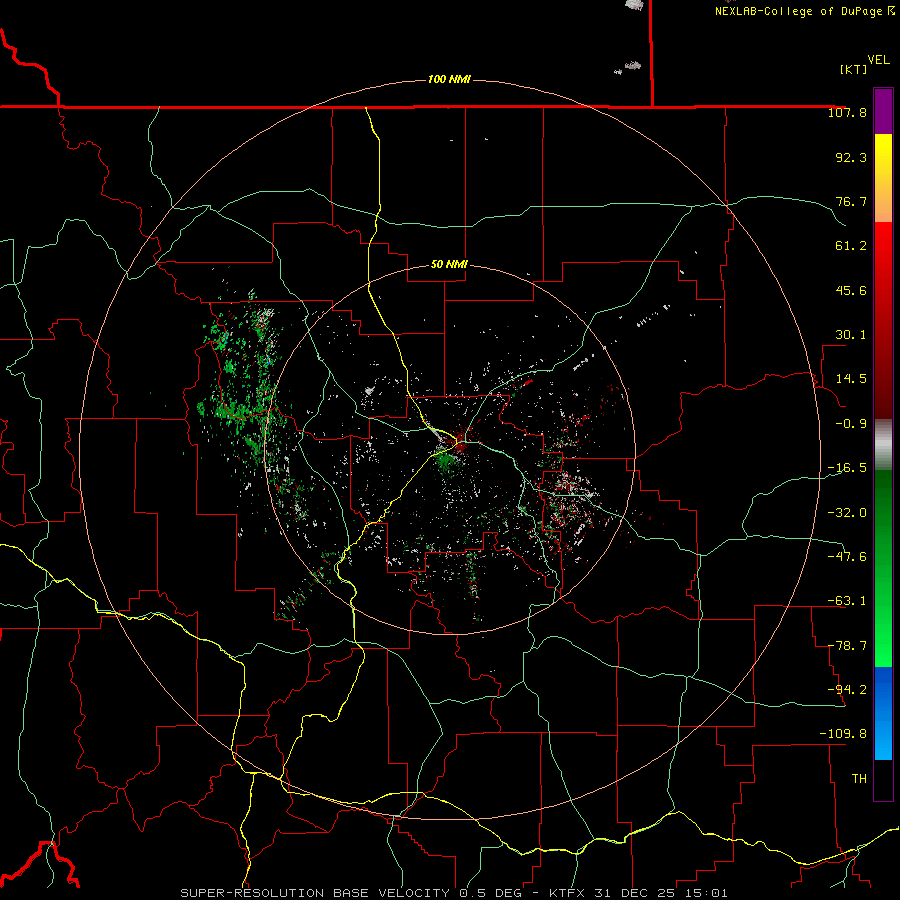Viewport: 900px width, 900px height.
Task: Click the -78.7 velocity scale value
Action: point(847,645)
